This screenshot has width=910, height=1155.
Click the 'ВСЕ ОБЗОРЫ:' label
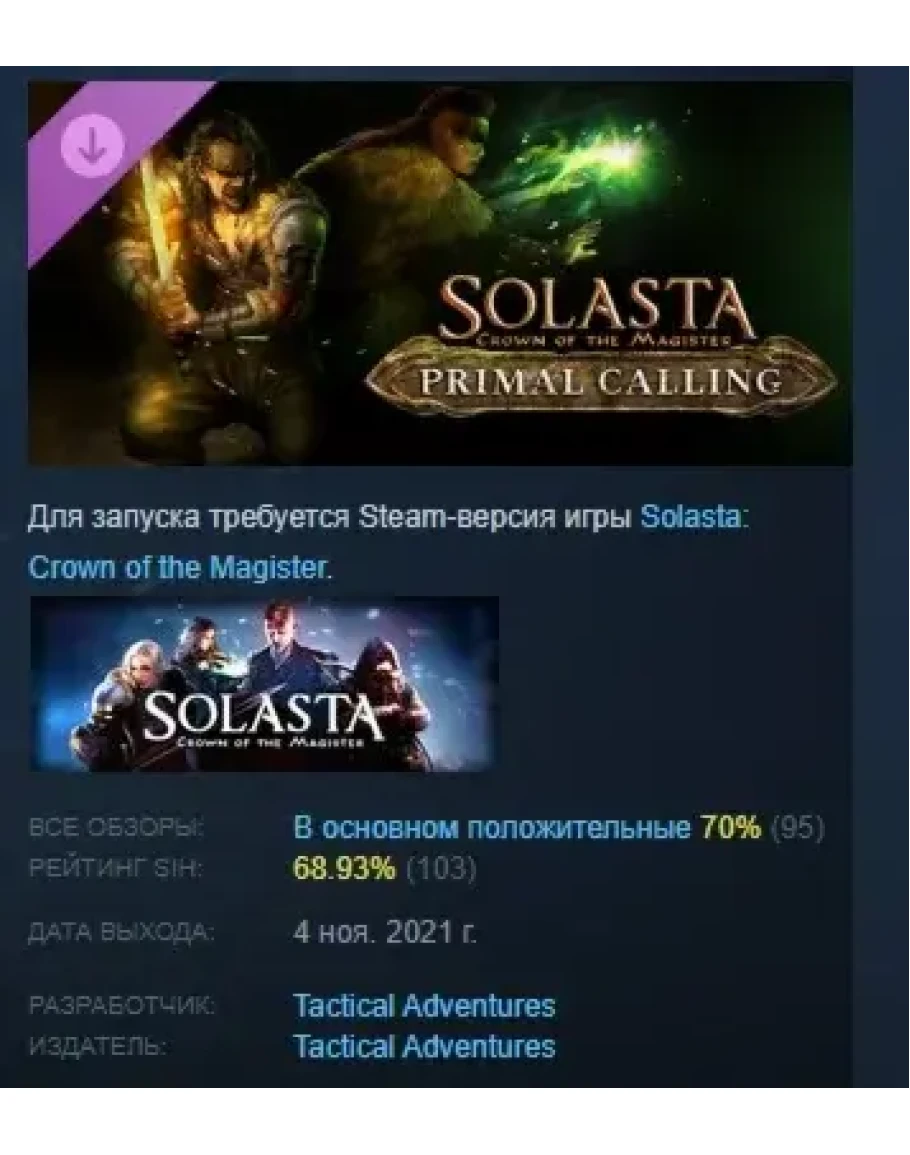(x=116, y=828)
